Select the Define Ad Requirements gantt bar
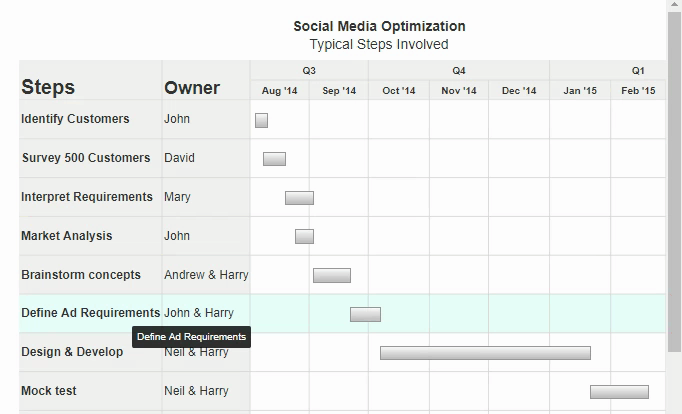The height and width of the screenshot is (414, 682). 365,314
